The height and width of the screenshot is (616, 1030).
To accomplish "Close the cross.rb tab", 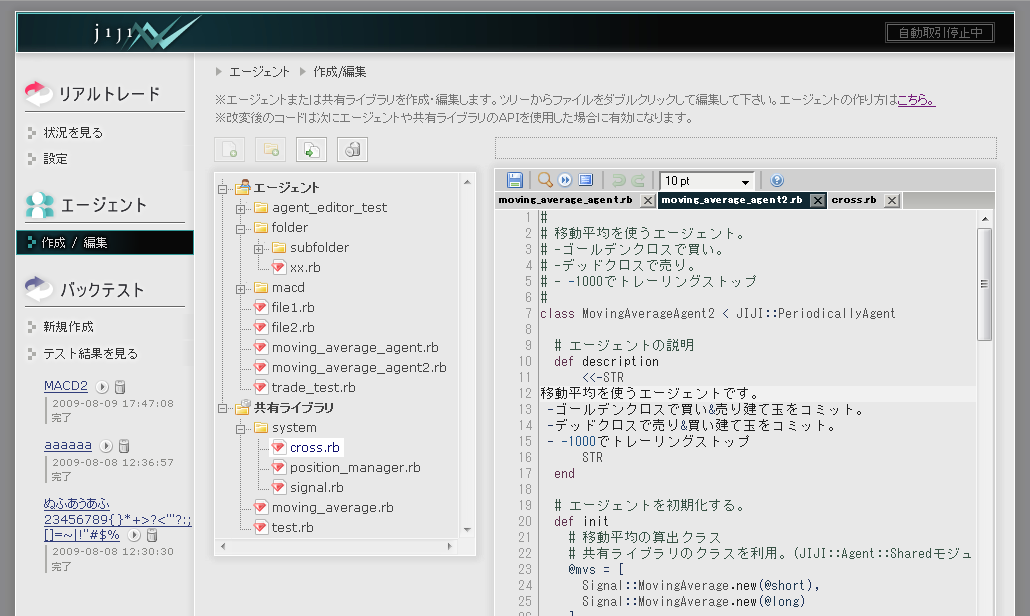I will point(891,200).
